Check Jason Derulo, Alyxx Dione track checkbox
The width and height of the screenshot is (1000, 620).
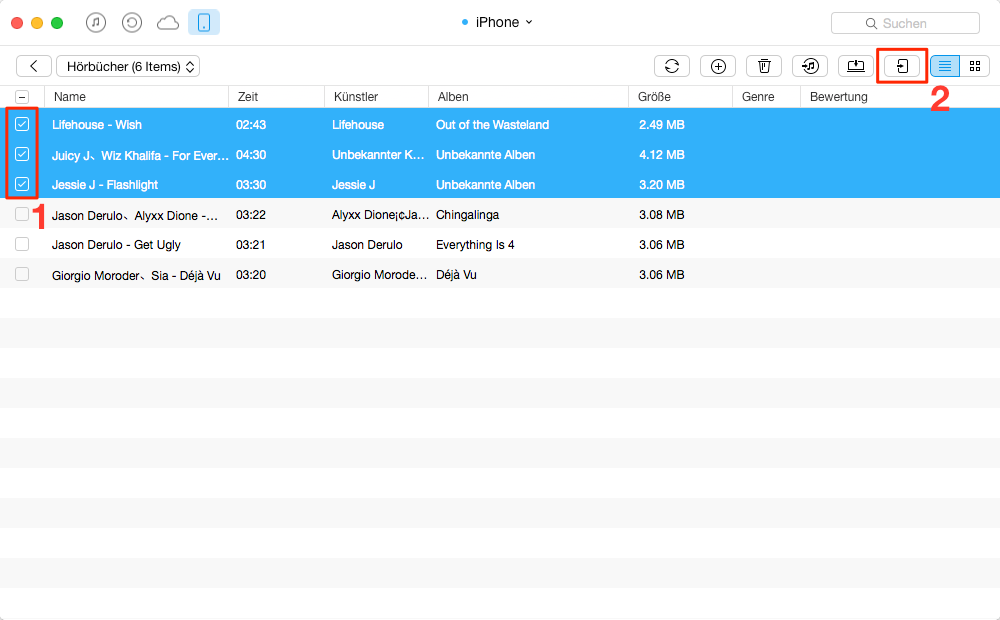click(22, 214)
